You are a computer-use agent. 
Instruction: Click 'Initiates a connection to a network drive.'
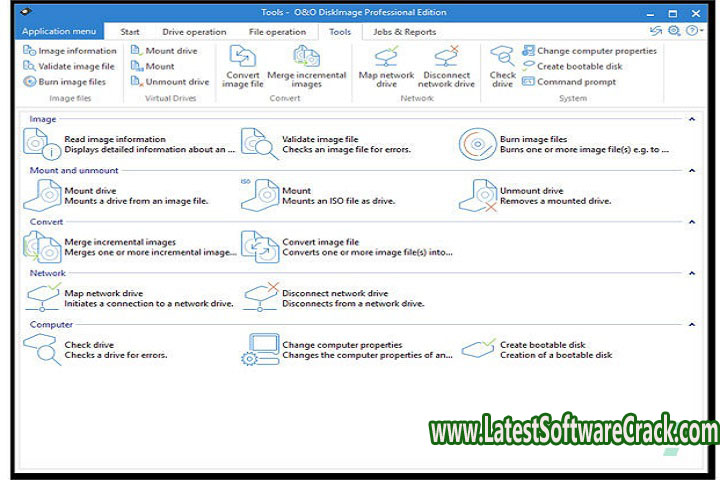click(x=149, y=304)
